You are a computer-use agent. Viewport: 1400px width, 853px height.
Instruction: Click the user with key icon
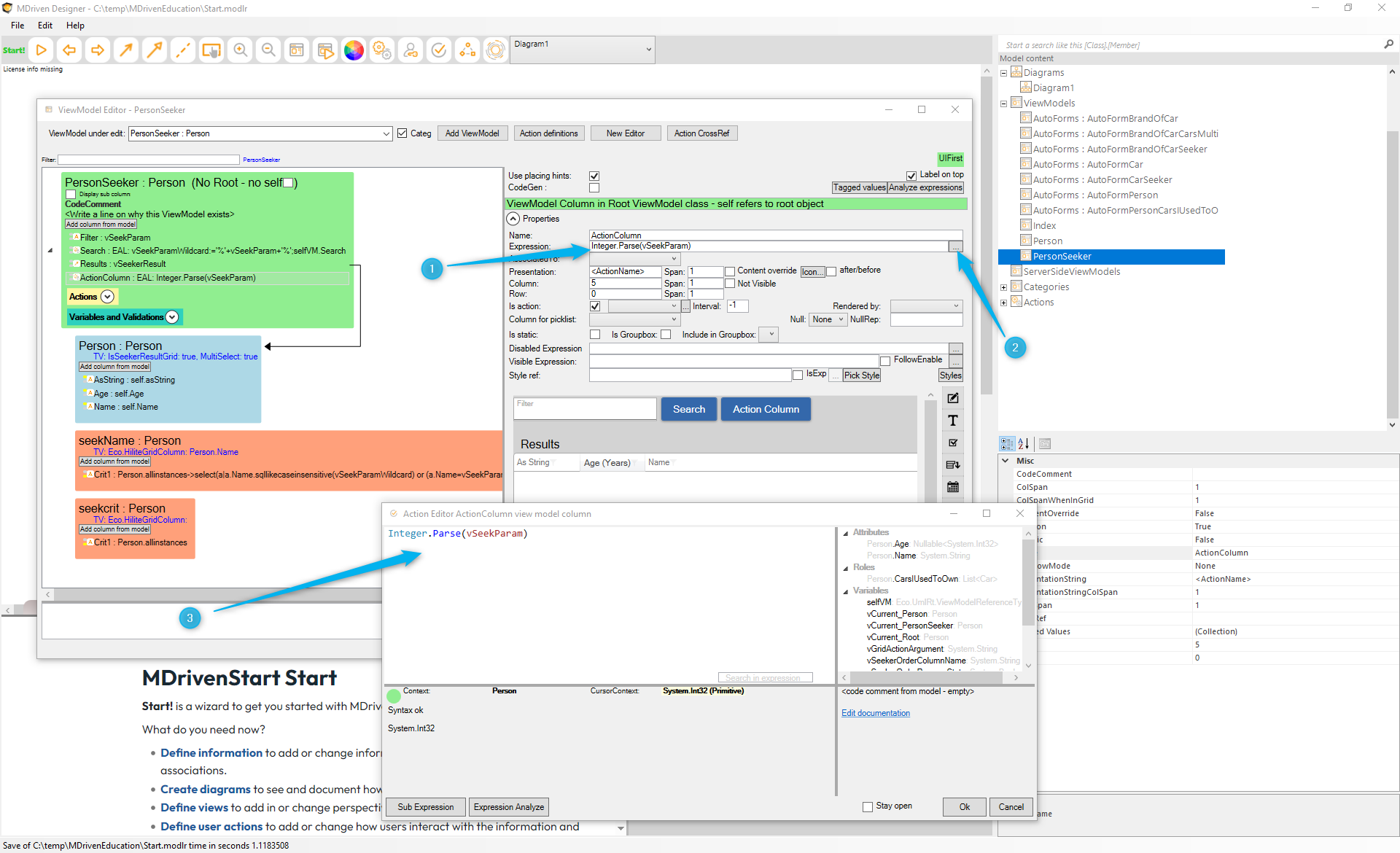(411, 50)
